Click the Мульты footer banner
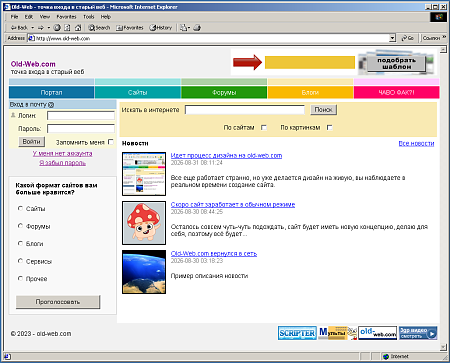The height and width of the screenshot is (363, 450). point(337,333)
